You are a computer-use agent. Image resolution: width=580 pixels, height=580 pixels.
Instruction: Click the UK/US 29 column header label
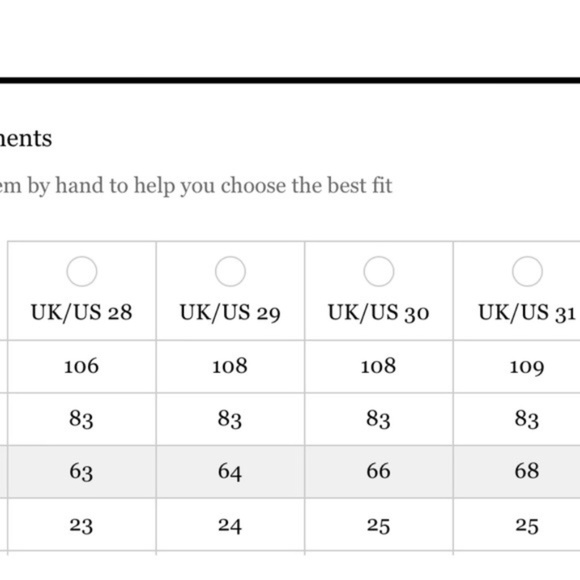[230, 313]
